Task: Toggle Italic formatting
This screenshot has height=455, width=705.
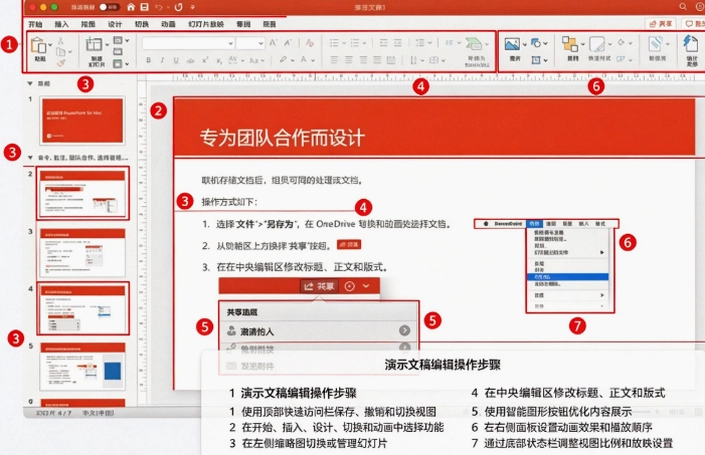Action: 162,60
